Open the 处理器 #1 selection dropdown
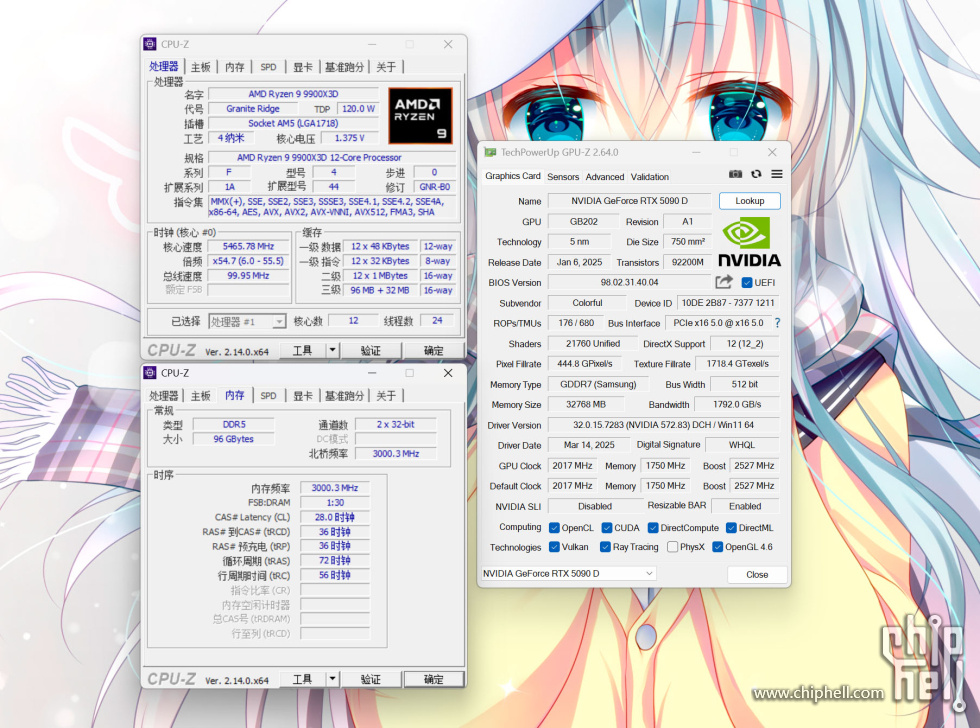 [x=248, y=321]
